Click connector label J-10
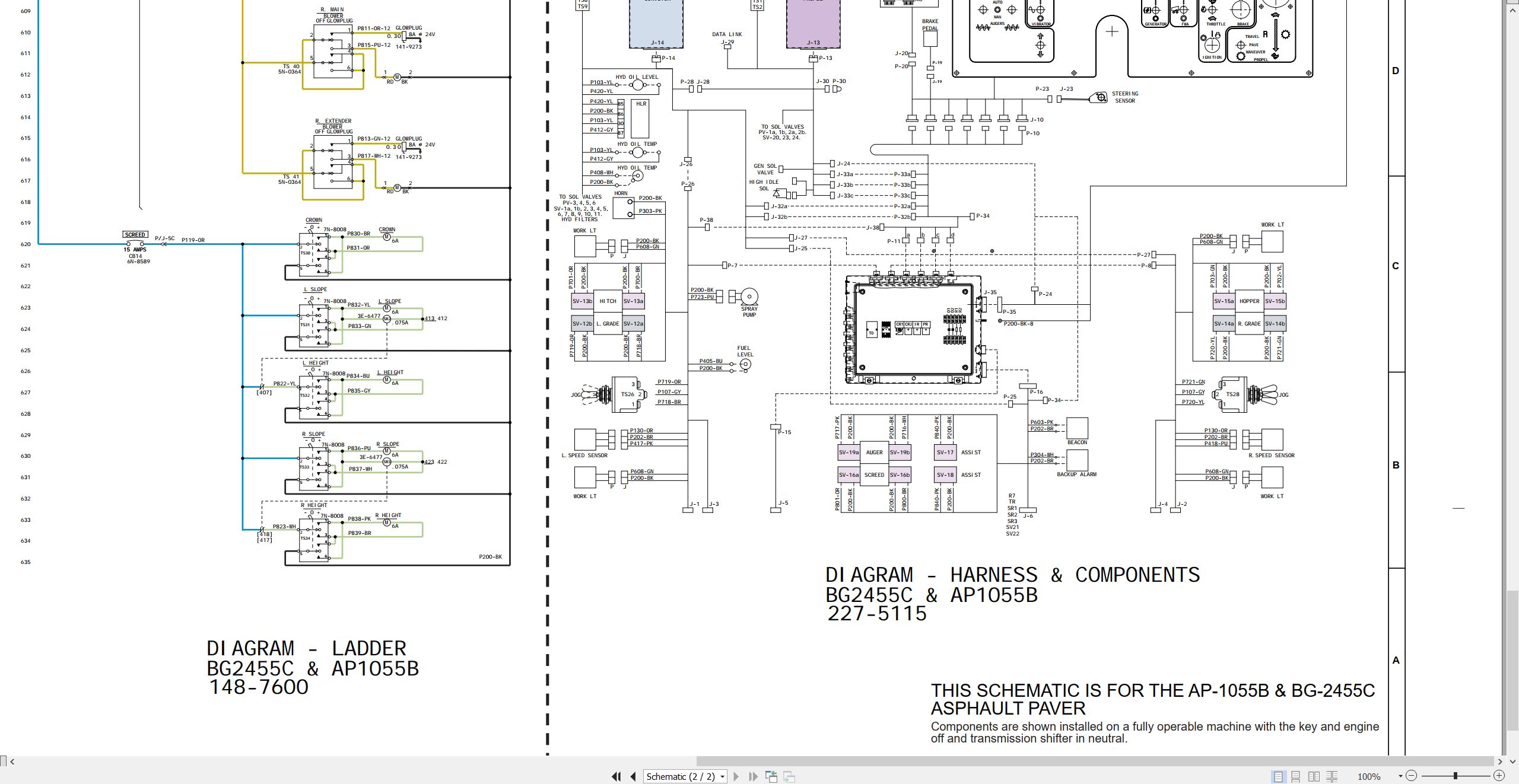1519x784 pixels. point(1037,120)
